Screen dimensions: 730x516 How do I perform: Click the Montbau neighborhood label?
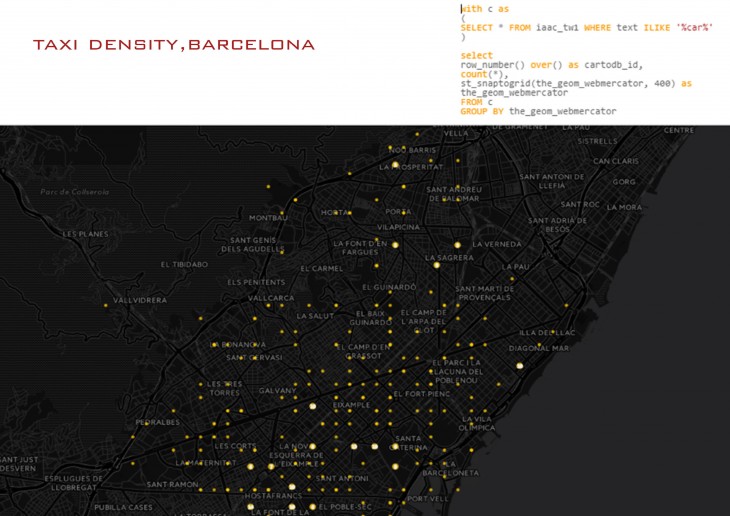[268, 217]
